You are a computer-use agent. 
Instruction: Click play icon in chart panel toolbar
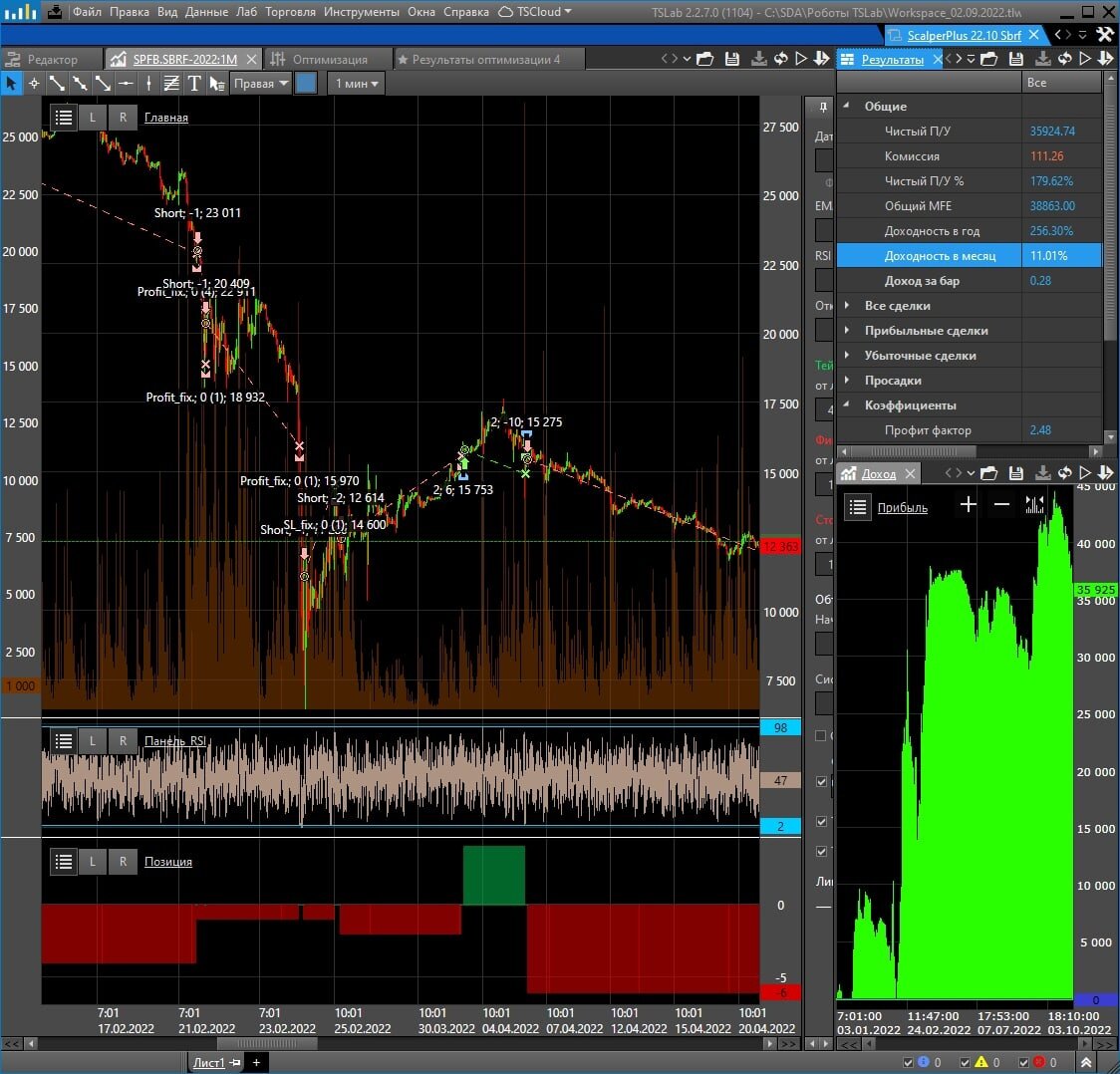[801, 59]
